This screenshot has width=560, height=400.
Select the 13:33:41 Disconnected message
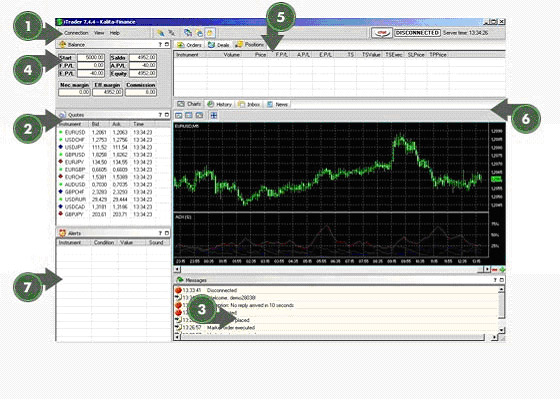click(x=336, y=290)
